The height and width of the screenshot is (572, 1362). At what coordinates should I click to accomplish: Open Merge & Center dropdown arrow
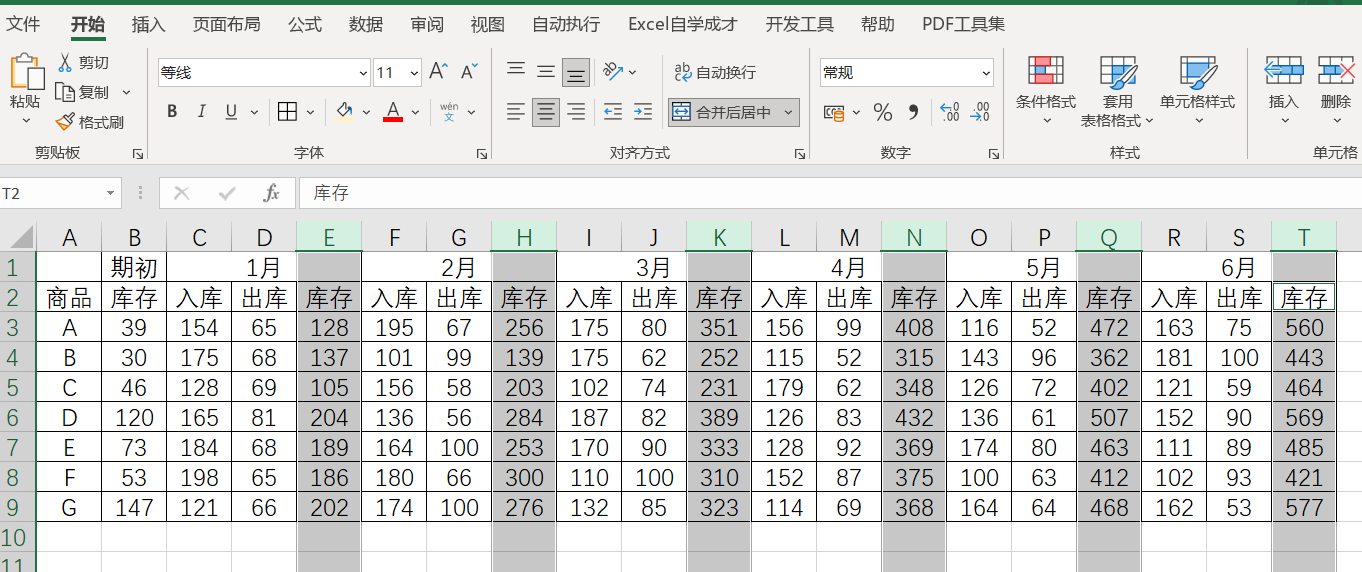pyautogui.click(x=788, y=112)
